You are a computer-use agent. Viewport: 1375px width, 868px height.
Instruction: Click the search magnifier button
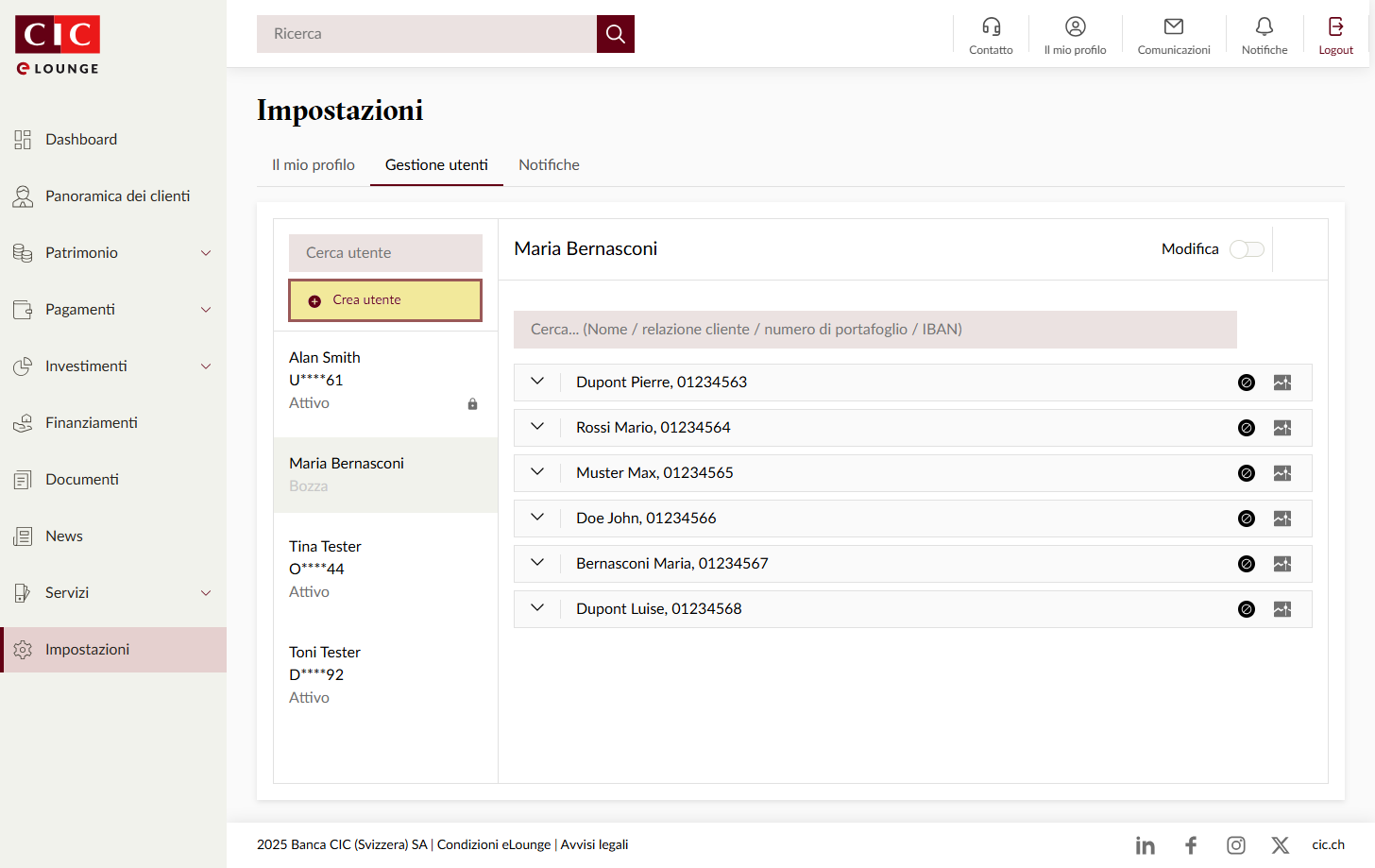tap(615, 34)
